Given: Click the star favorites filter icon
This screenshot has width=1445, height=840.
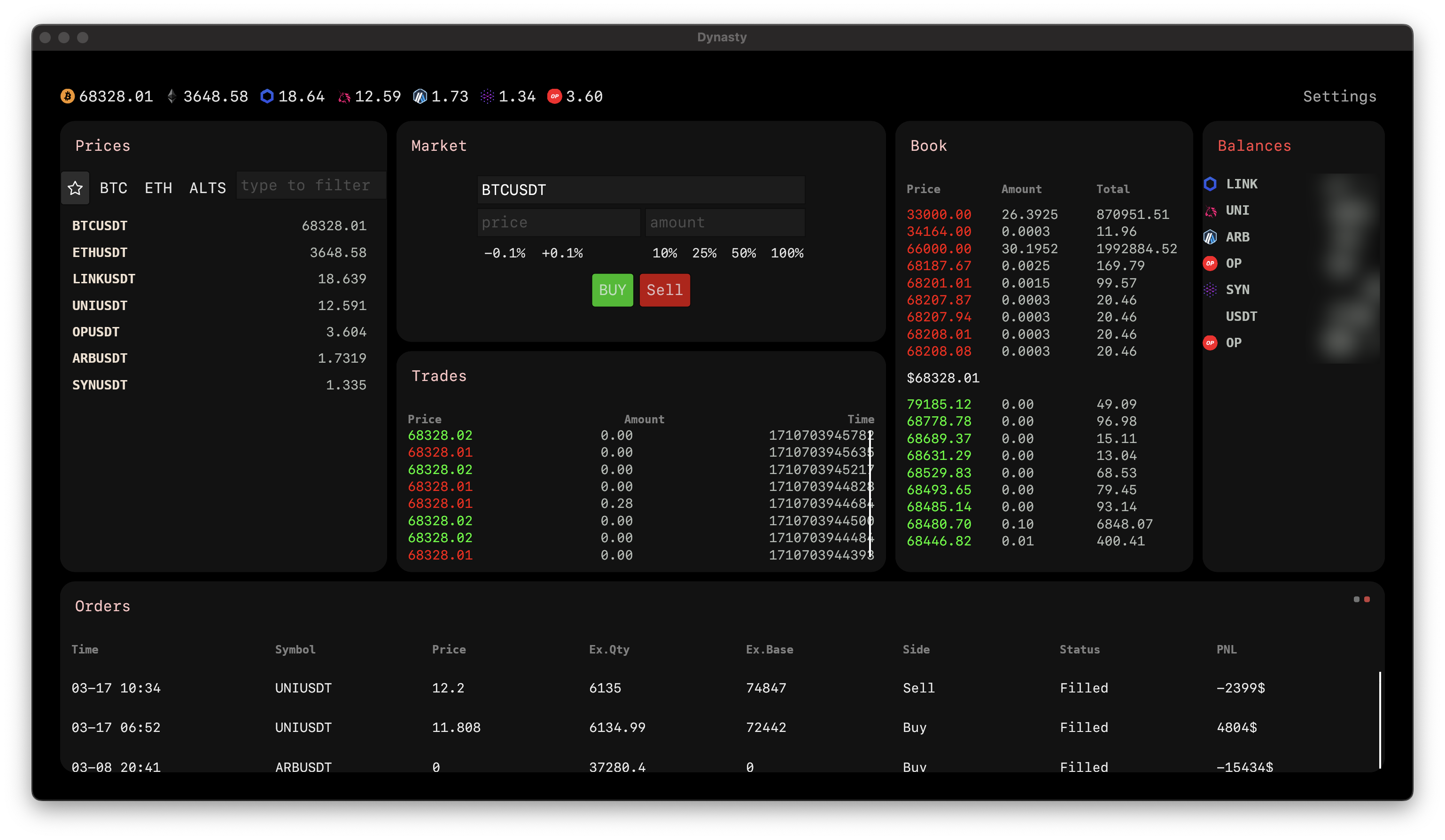Looking at the screenshot, I should (x=75, y=188).
